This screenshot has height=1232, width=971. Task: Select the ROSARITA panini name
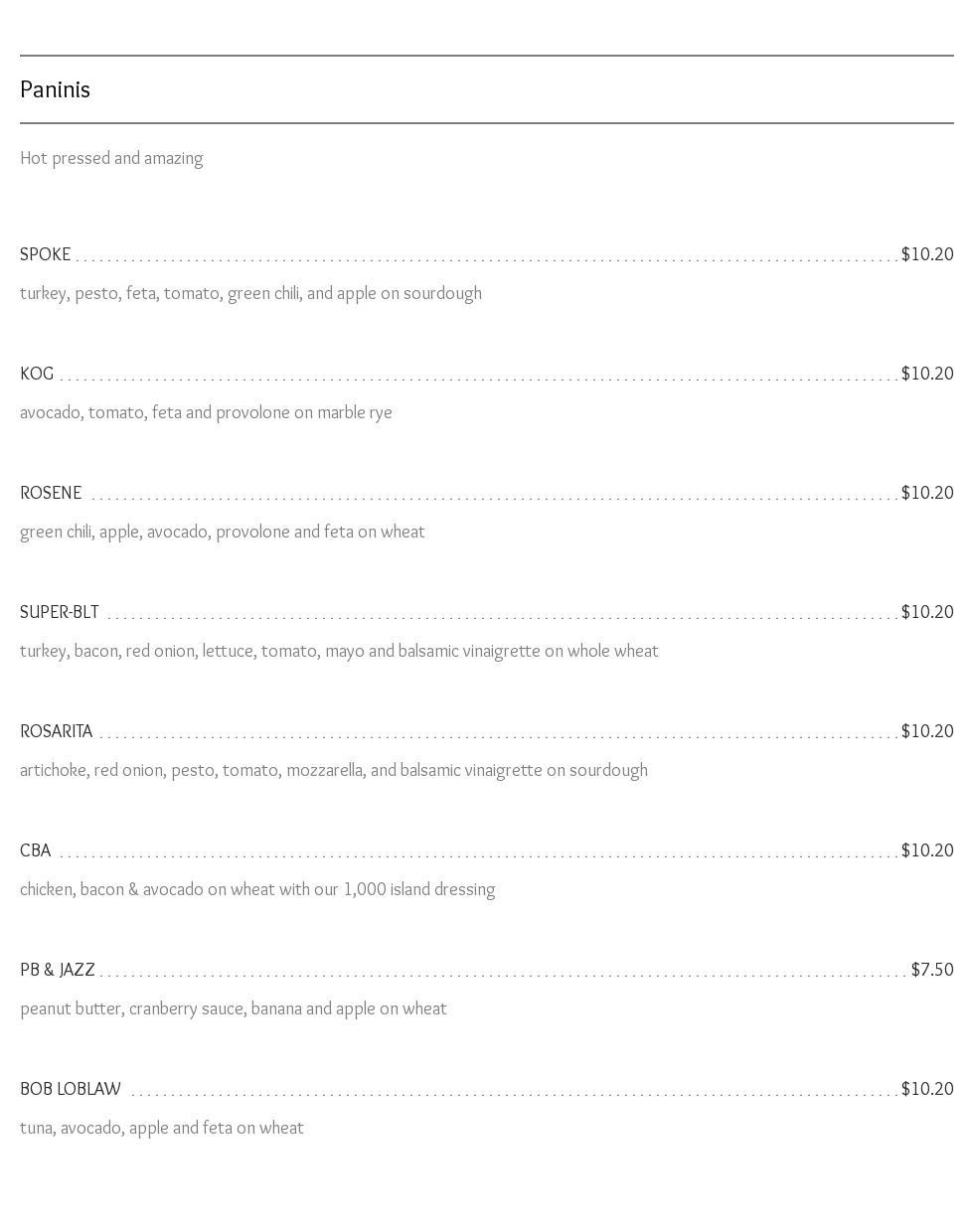(57, 731)
